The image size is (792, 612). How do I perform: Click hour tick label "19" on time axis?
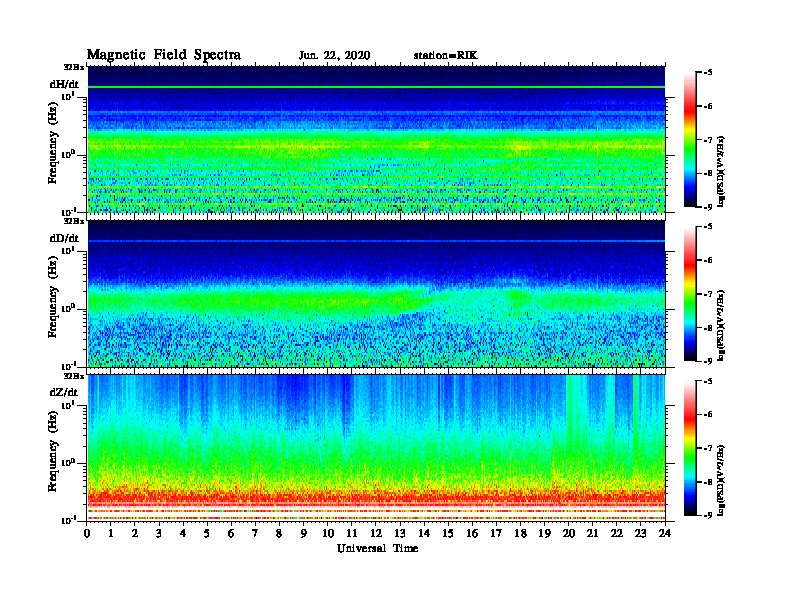point(544,533)
